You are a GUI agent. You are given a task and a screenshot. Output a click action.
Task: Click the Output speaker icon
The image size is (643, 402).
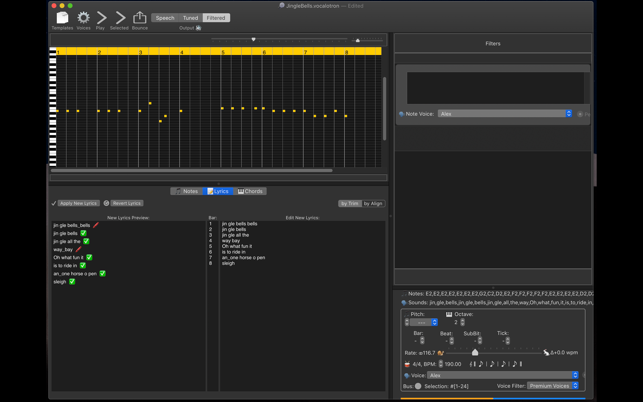198,28
